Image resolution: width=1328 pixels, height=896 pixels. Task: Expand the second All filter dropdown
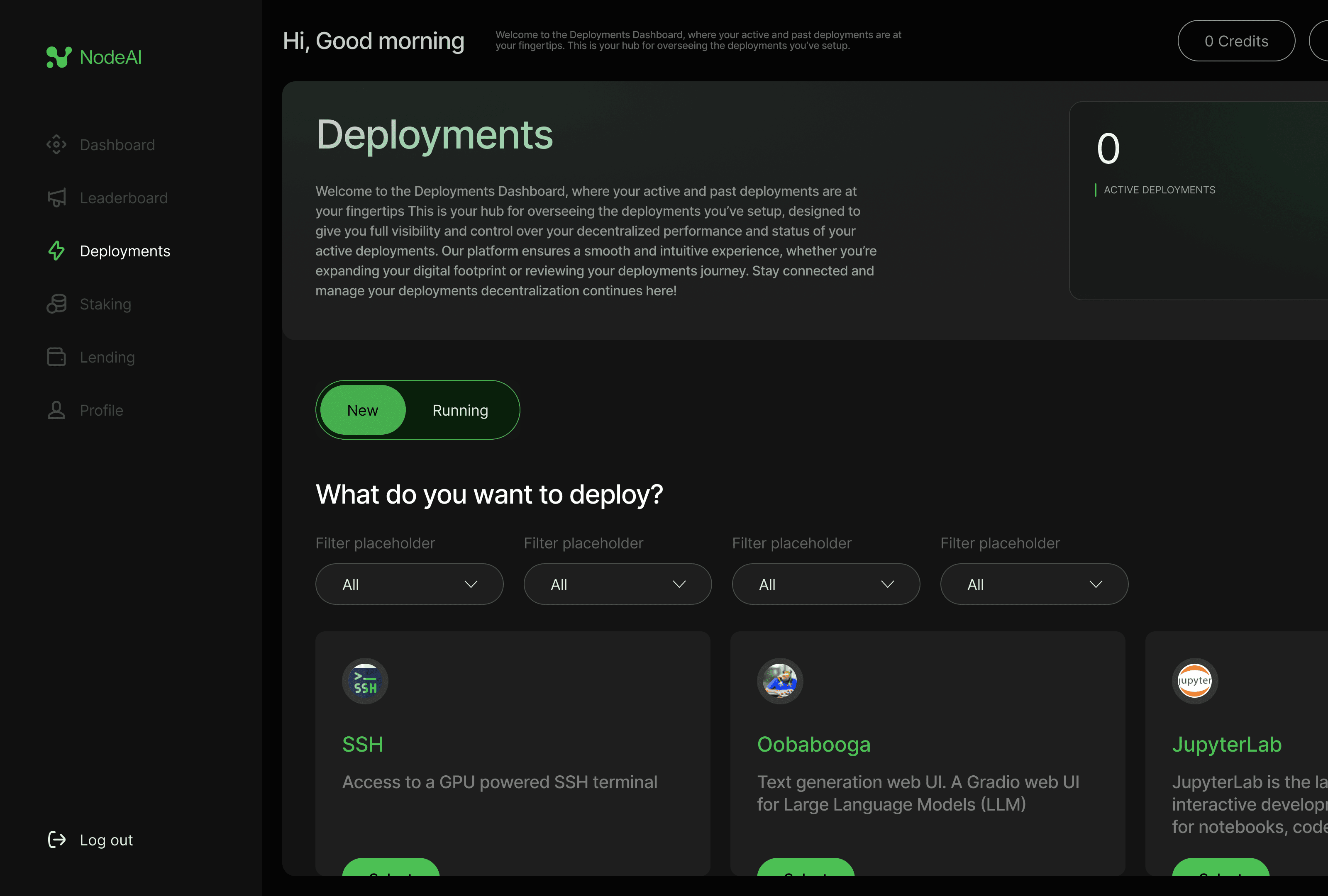pyautogui.click(x=617, y=584)
